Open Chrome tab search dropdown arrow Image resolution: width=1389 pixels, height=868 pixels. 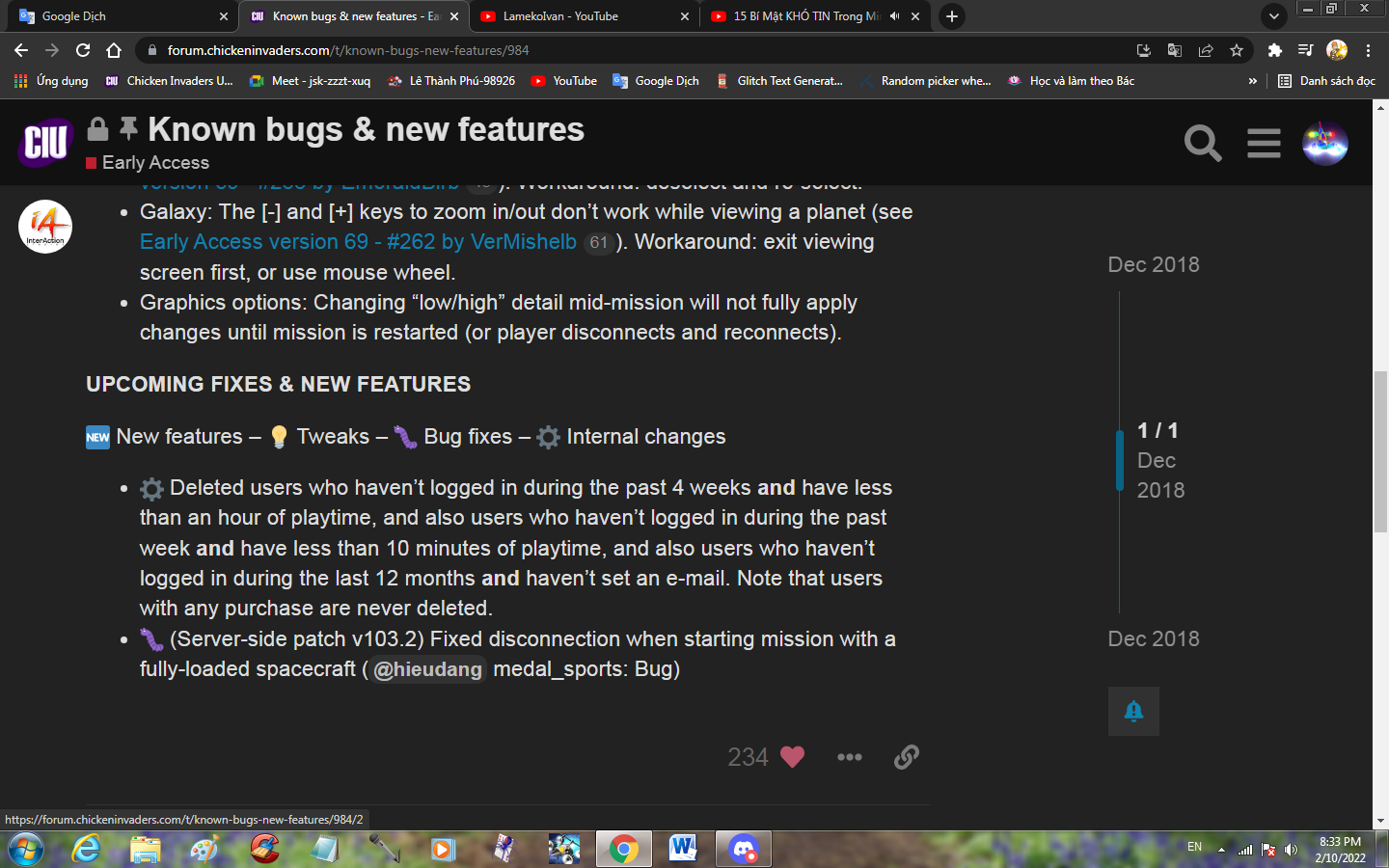pos(1273,16)
